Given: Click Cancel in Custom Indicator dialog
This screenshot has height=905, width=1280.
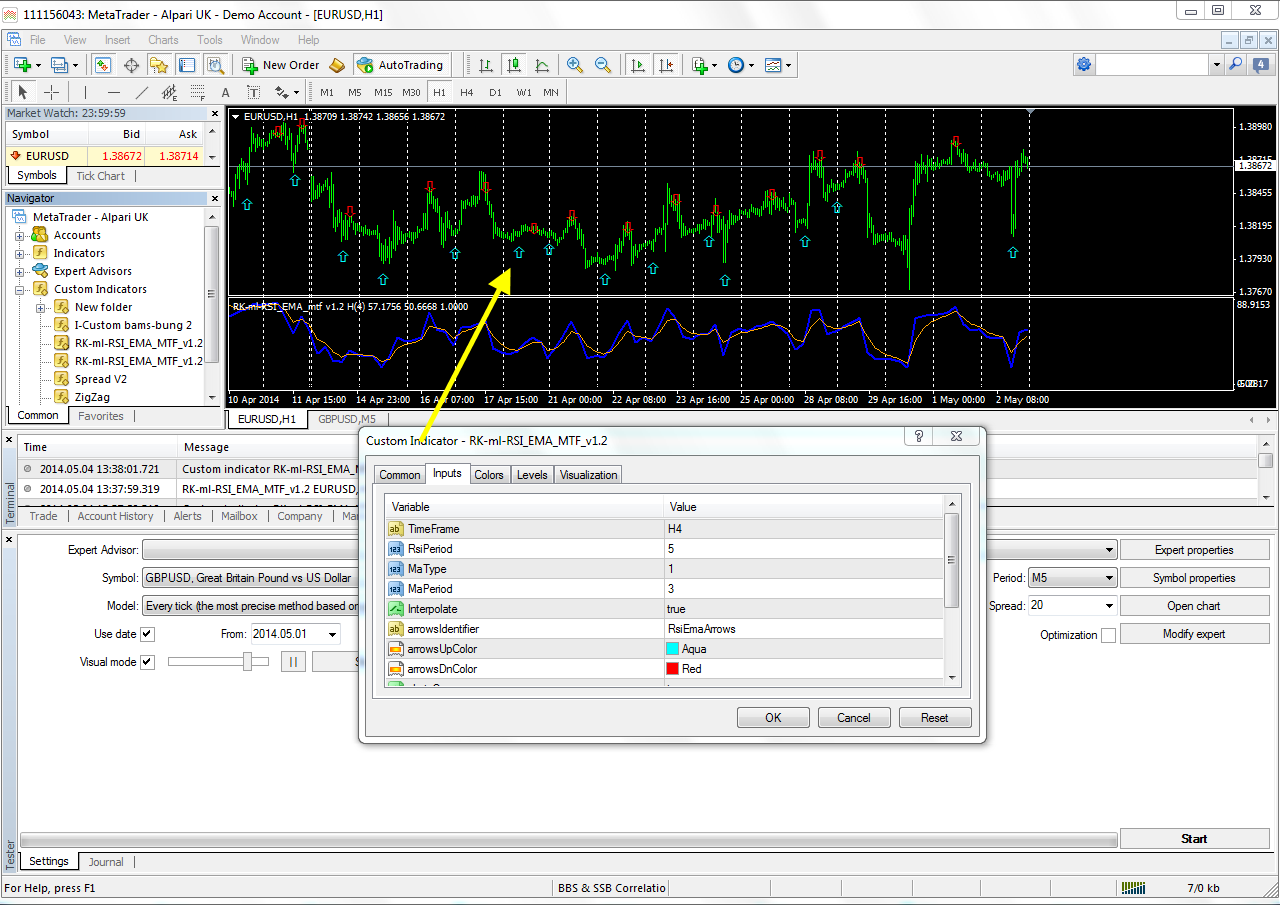Looking at the screenshot, I should [x=854, y=717].
